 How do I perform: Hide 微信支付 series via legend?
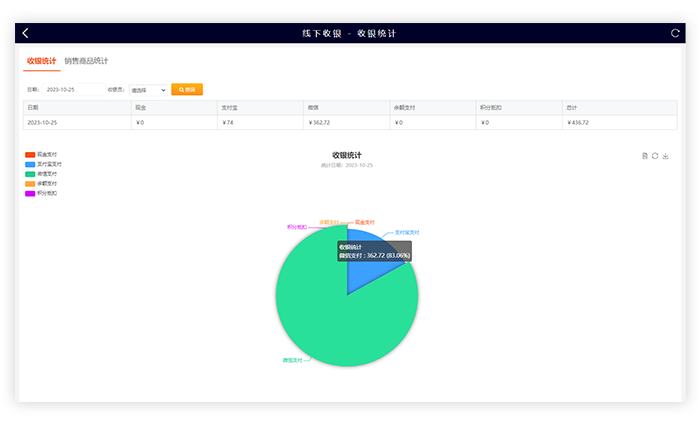click(43, 174)
